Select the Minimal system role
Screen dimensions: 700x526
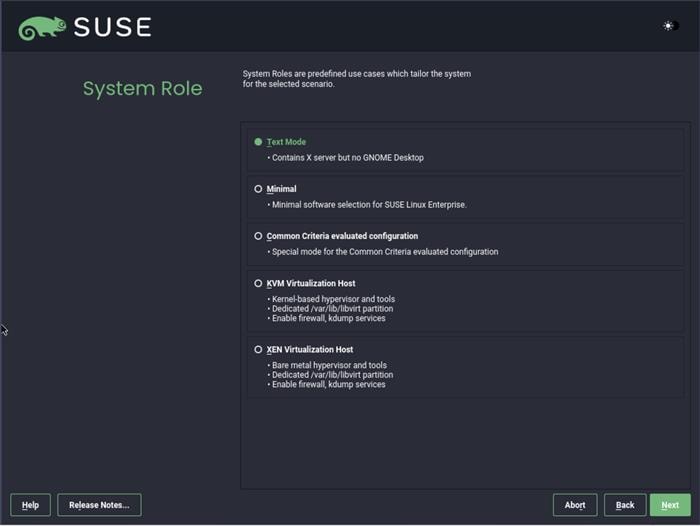point(258,189)
